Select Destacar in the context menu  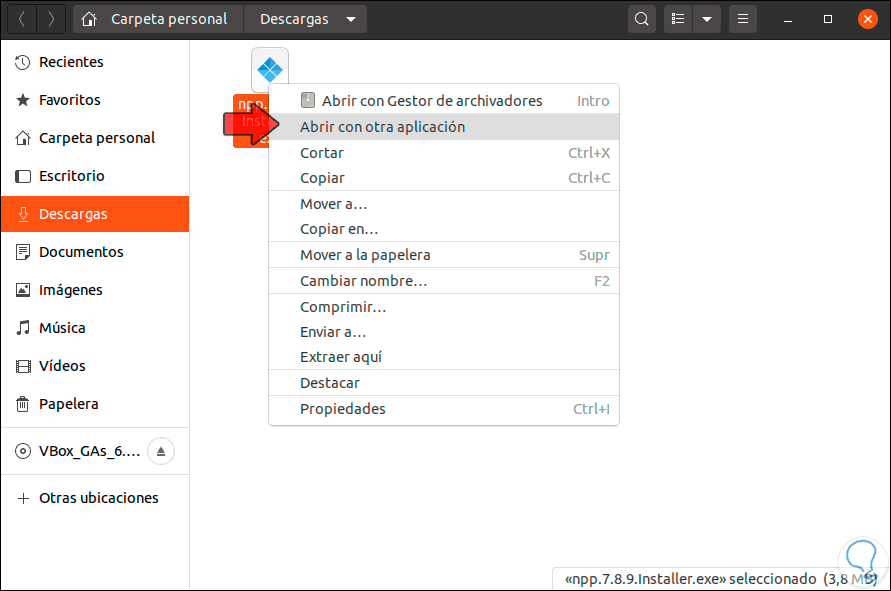click(x=444, y=383)
